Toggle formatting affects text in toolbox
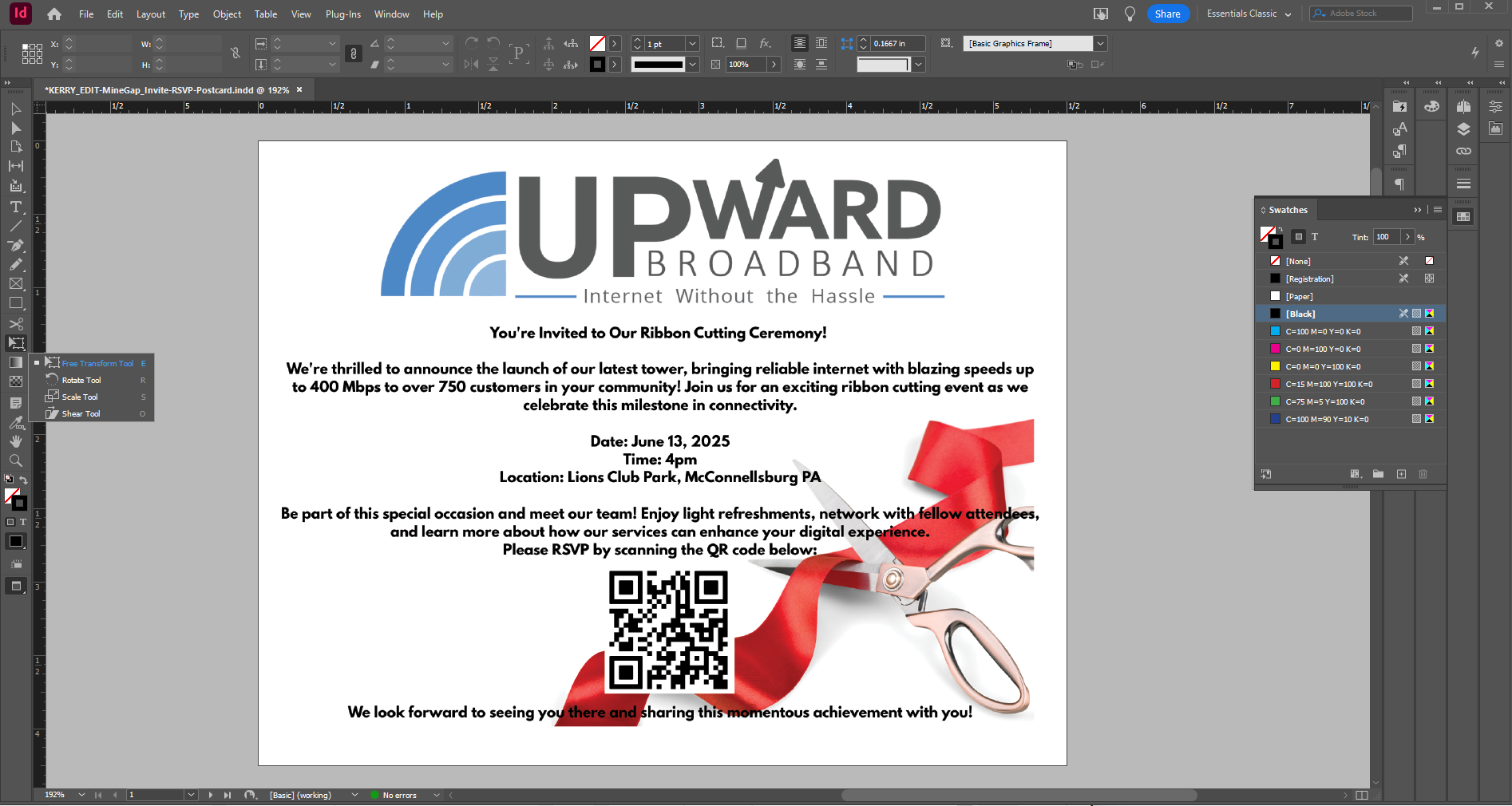The width and height of the screenshot is (1512, 806). [x=23, y=522]
